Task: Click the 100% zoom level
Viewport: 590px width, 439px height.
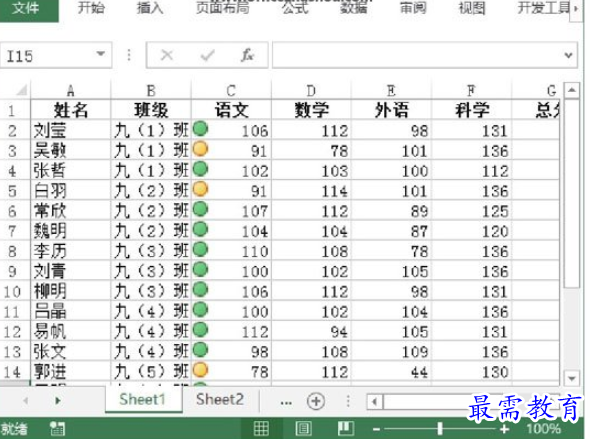Action: click(x=543, y=428)
